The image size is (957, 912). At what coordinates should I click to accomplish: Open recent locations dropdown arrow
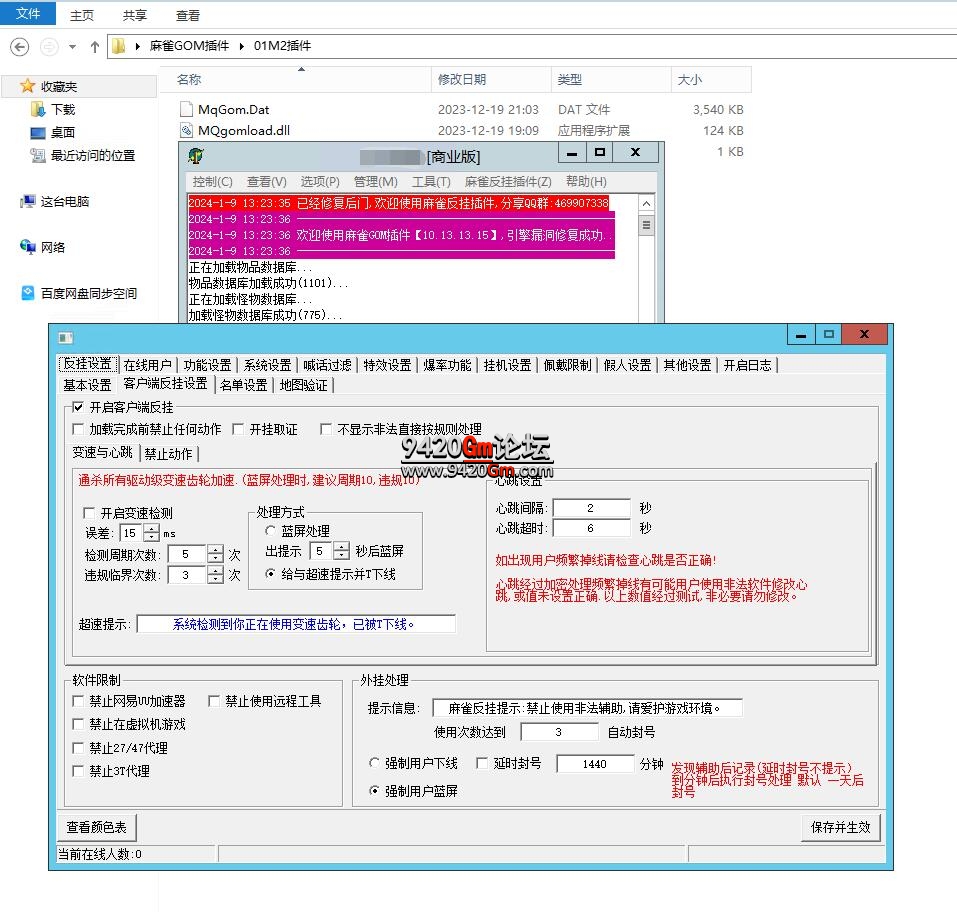tap(73, 46)
